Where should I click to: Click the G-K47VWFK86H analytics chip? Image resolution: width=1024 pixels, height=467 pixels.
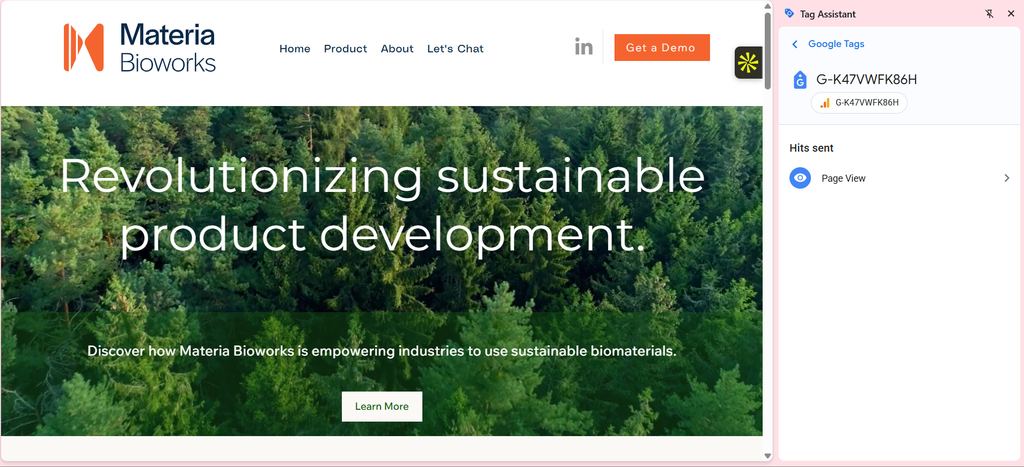point(859,103)
